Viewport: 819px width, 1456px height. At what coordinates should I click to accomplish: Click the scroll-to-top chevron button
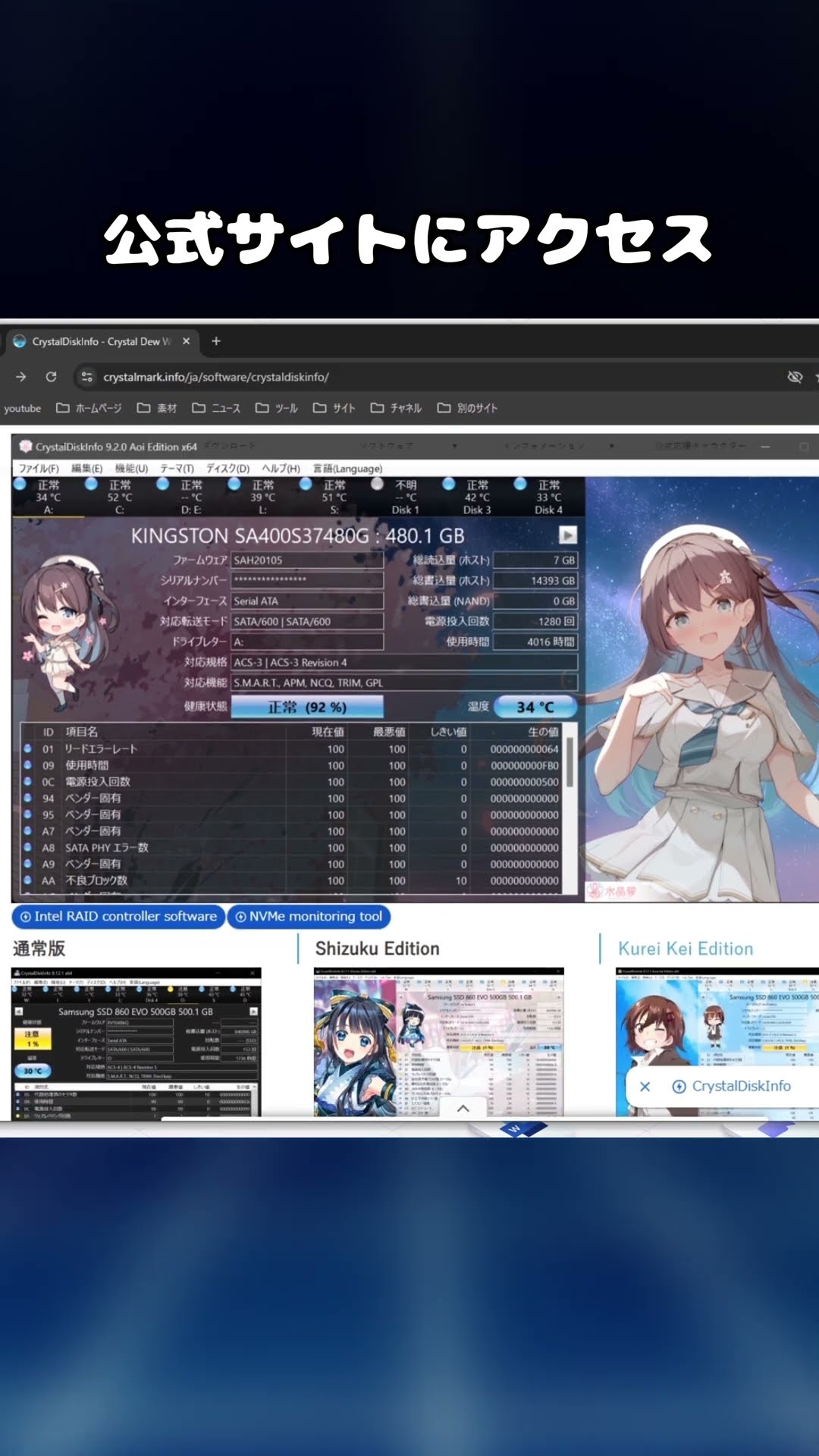click(x=463, y=1108)
